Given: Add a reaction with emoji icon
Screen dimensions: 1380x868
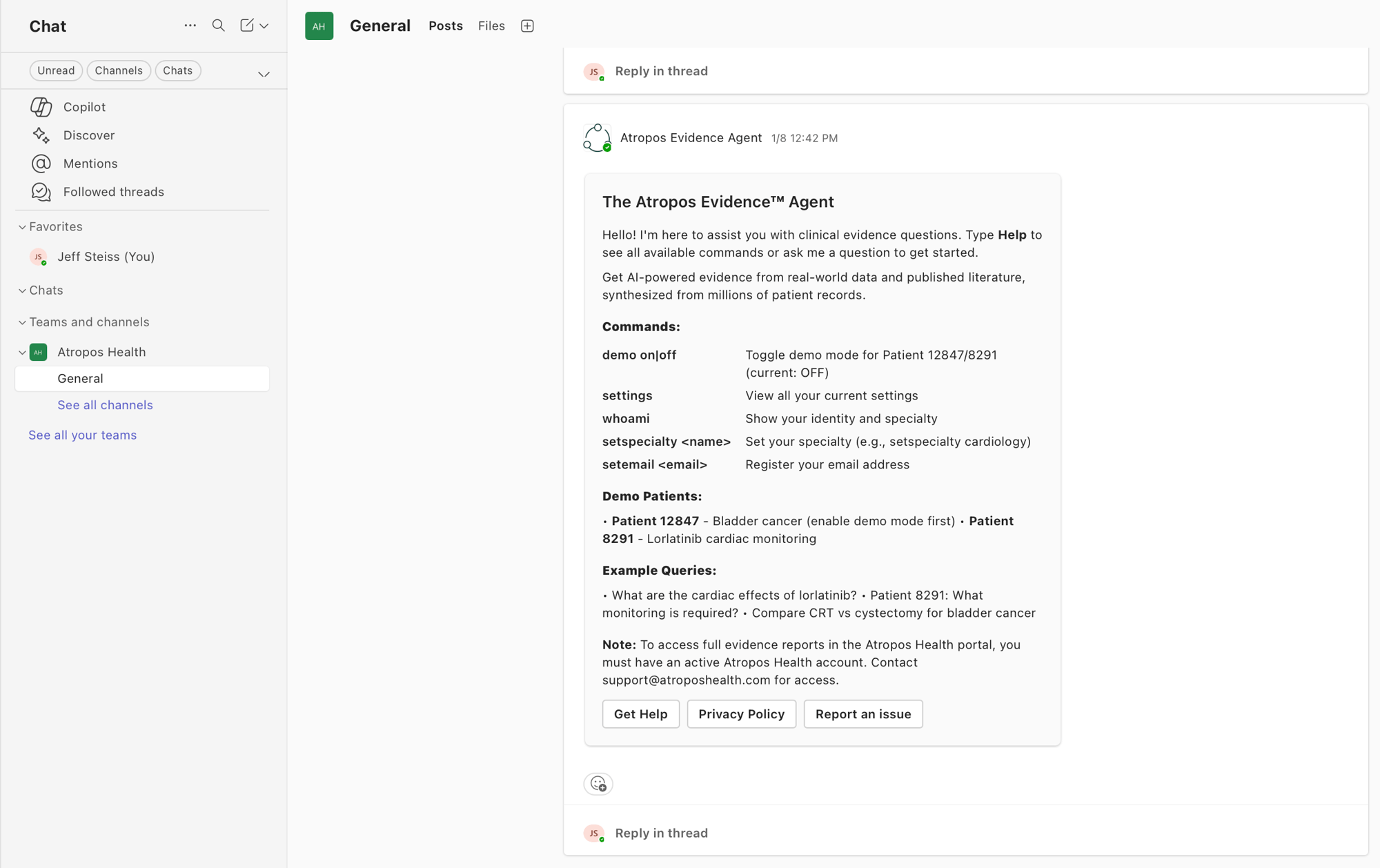Looking at the screenshot, I should pyautogui.click(x=598, y=784).
